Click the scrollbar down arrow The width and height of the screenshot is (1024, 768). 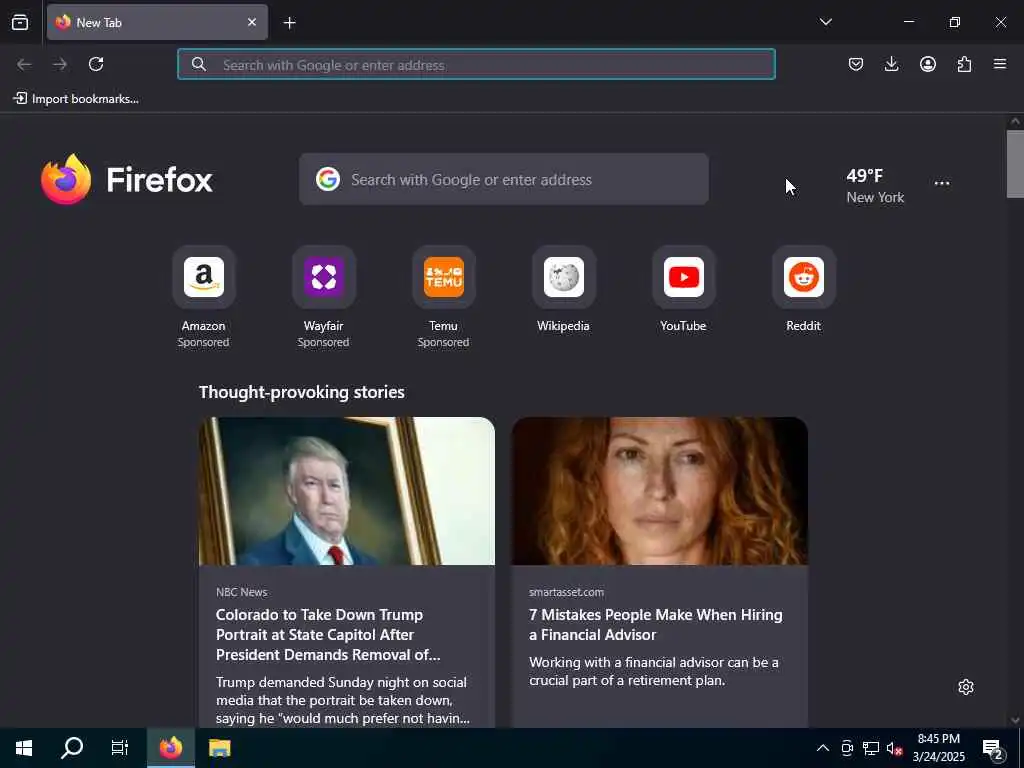pos(1015,720)
